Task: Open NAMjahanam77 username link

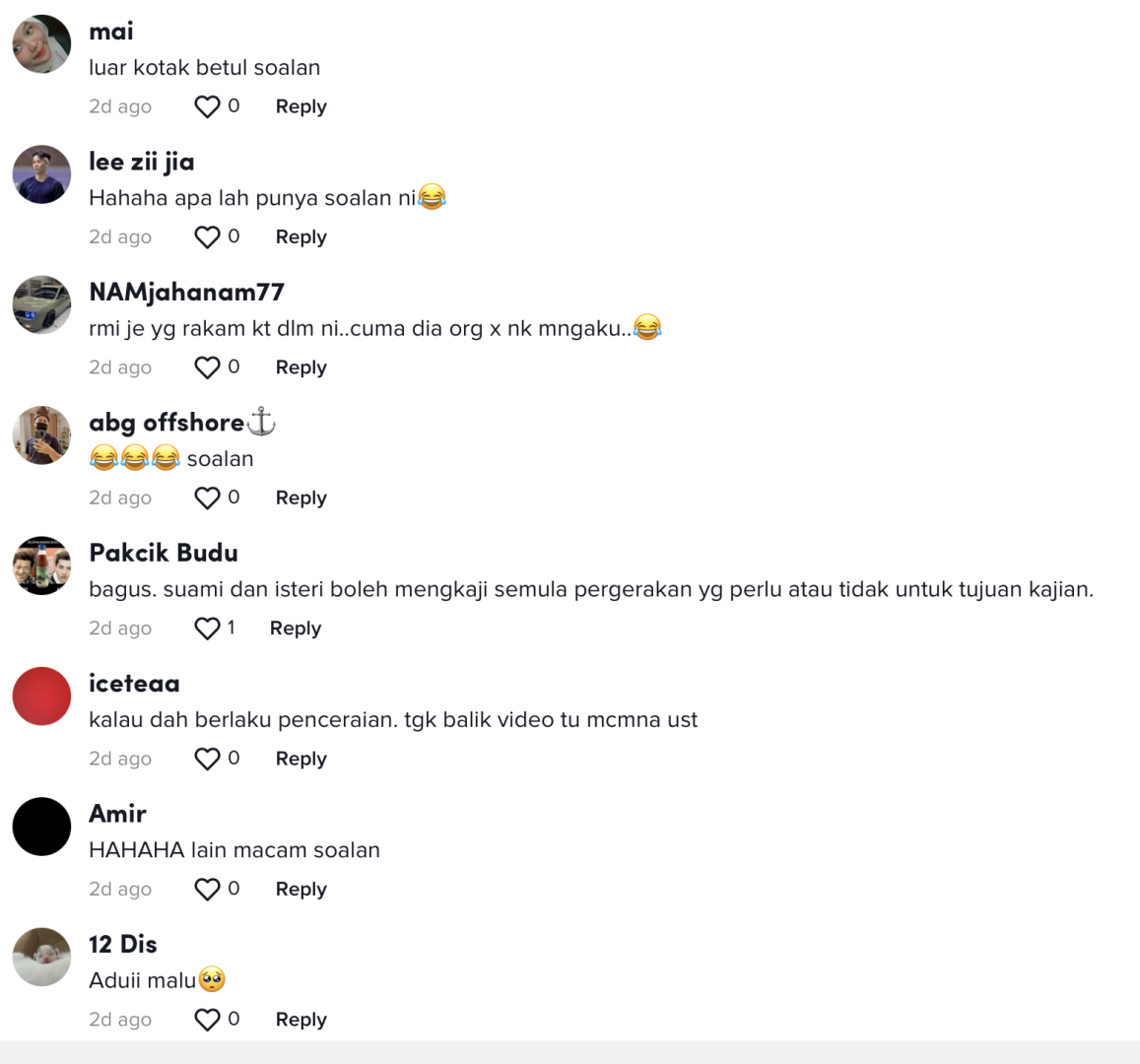Action: 186,293
